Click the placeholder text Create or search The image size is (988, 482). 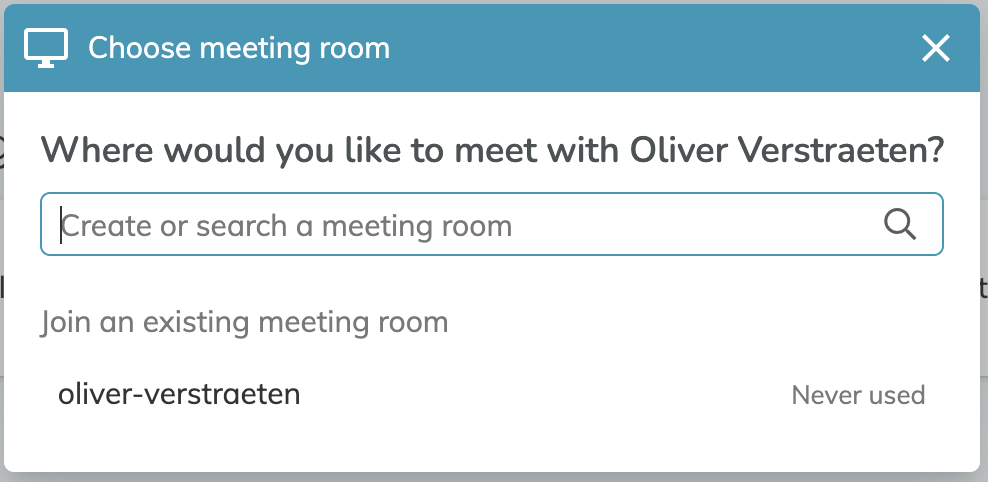[x=175, y=226]
